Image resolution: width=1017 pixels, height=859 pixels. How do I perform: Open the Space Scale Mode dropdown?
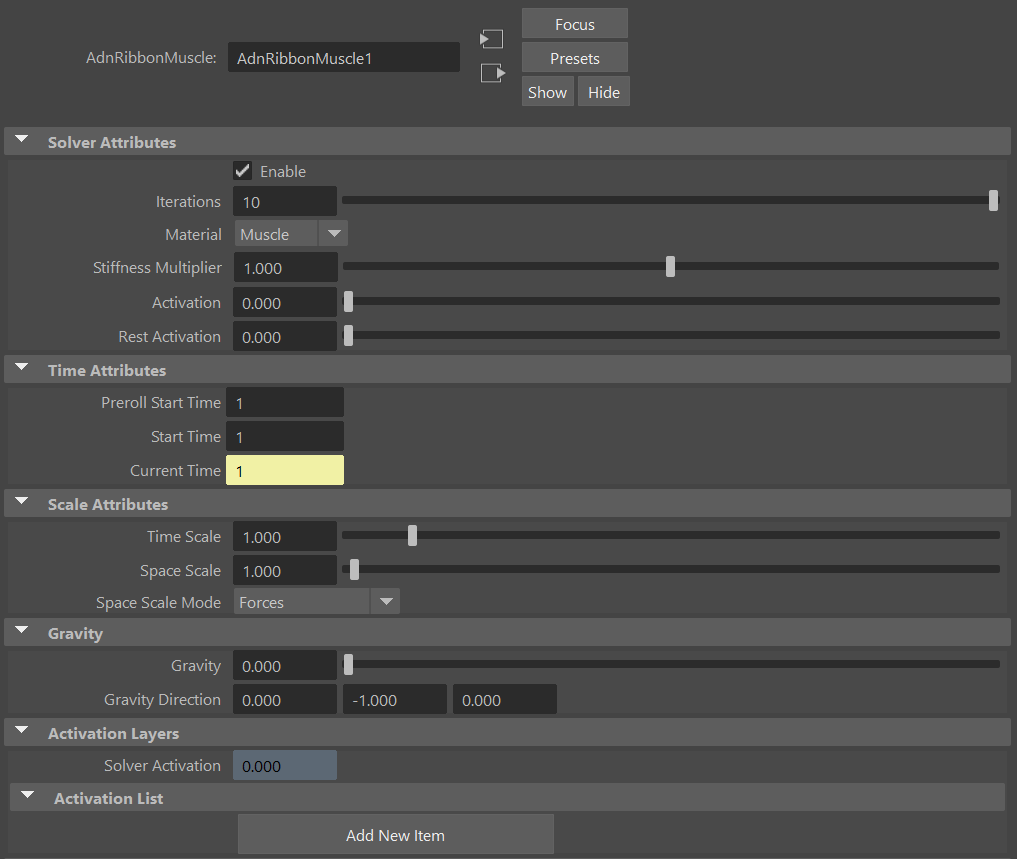[x=385, y=601]
